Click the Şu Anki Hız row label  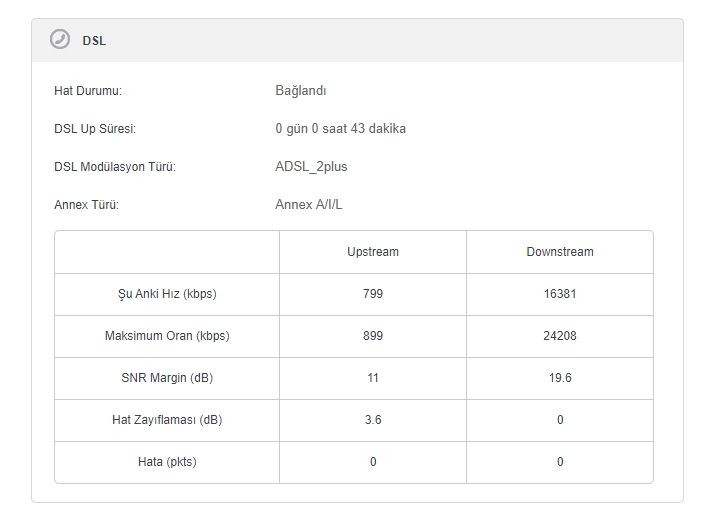click(167, 294)
